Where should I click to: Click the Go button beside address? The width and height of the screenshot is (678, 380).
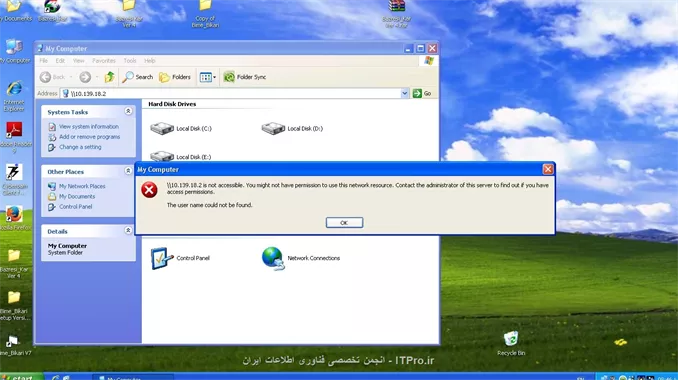point(422,93)
